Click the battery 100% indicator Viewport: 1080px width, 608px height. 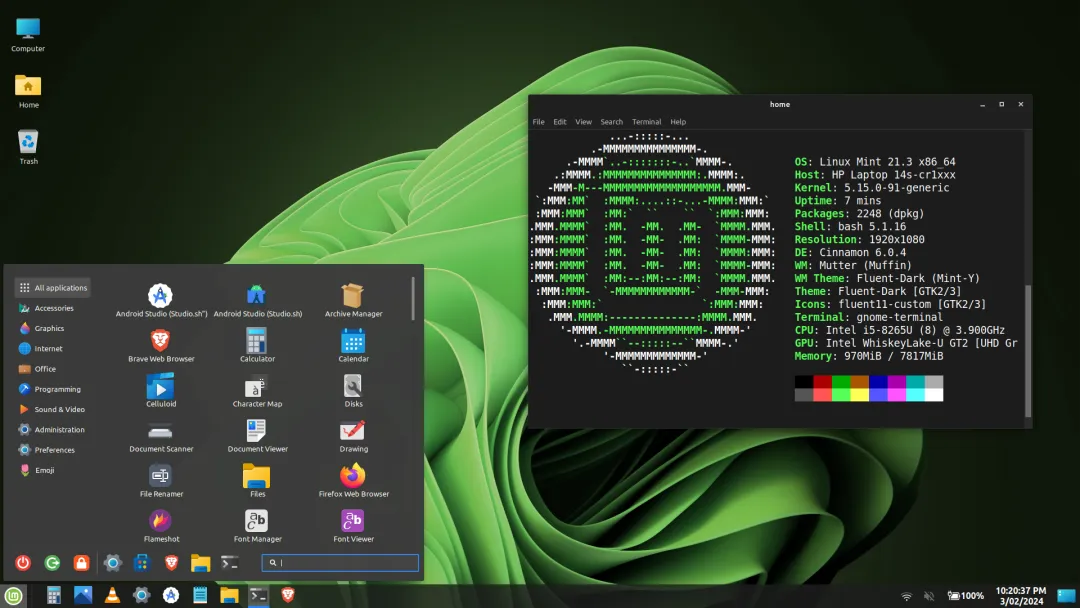[x=966, y=596]
